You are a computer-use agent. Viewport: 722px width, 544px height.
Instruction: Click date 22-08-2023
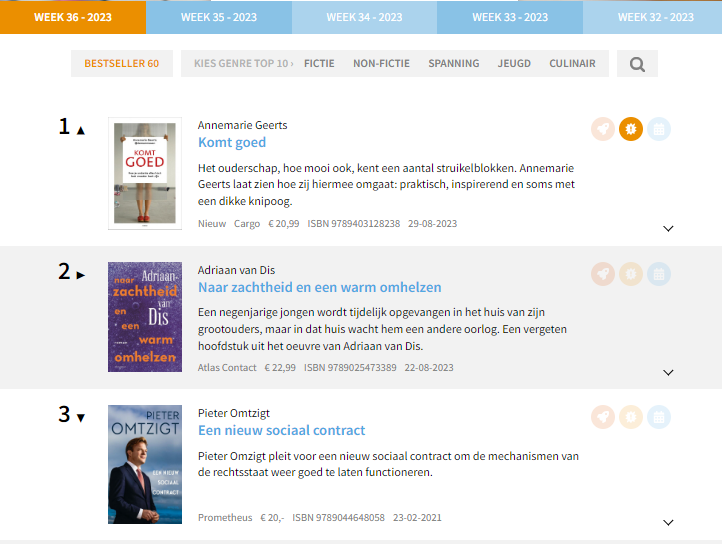click(x=429, y=368)
